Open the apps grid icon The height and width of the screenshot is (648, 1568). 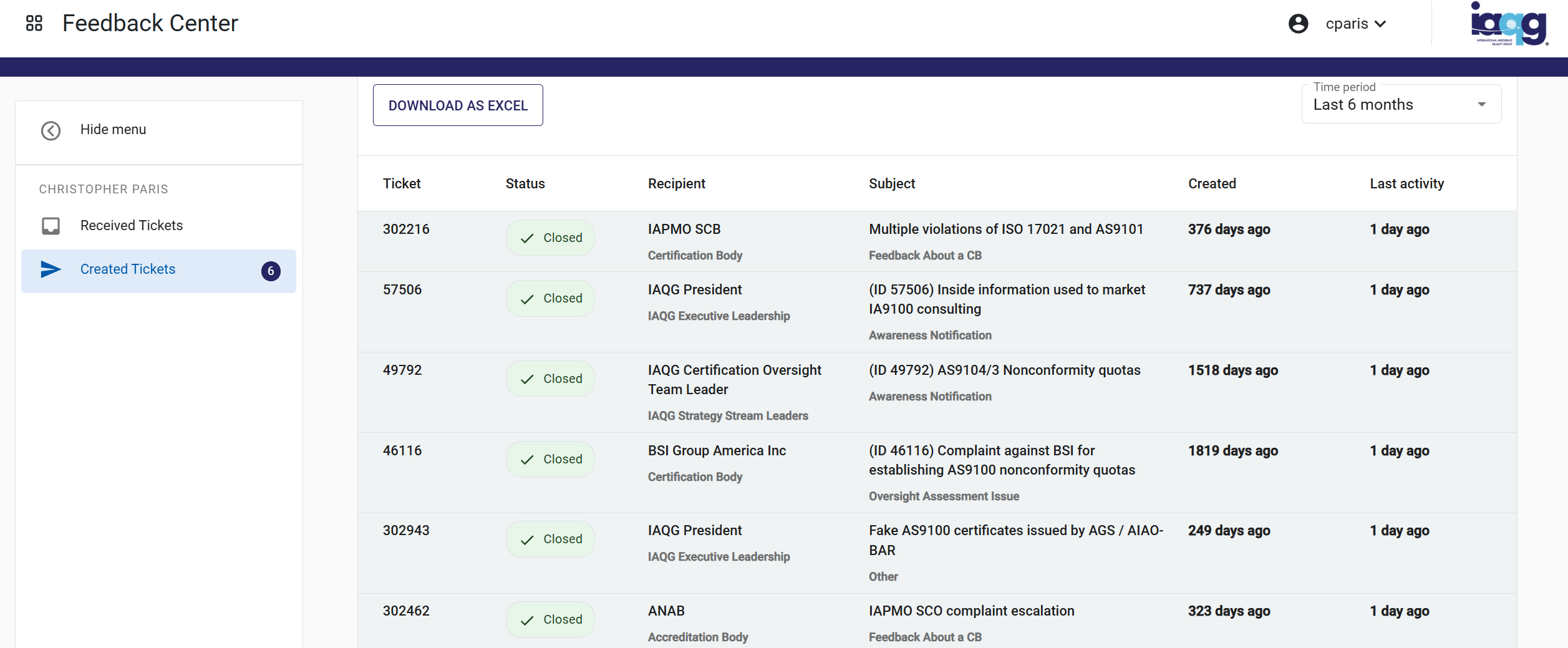(x=34, y=23)
